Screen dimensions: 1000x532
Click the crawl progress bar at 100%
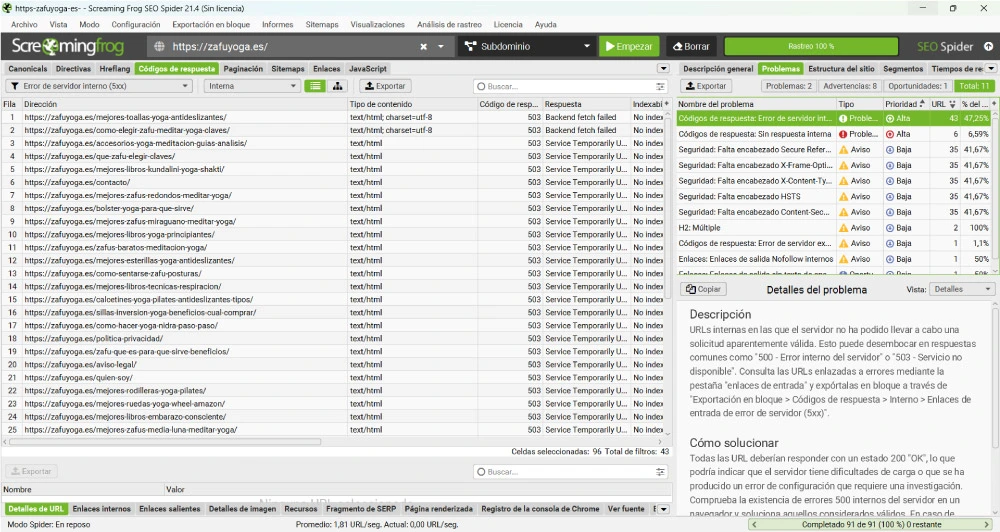[x=811, y=47]
